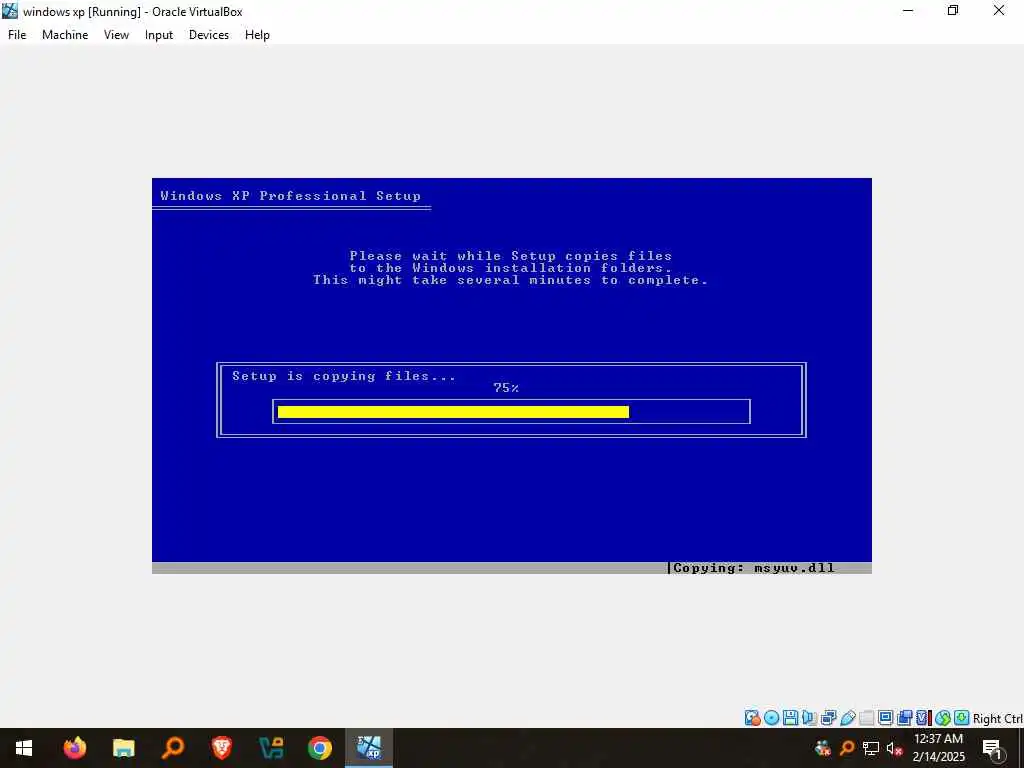Click the 75% progress text

pos(506,388)
